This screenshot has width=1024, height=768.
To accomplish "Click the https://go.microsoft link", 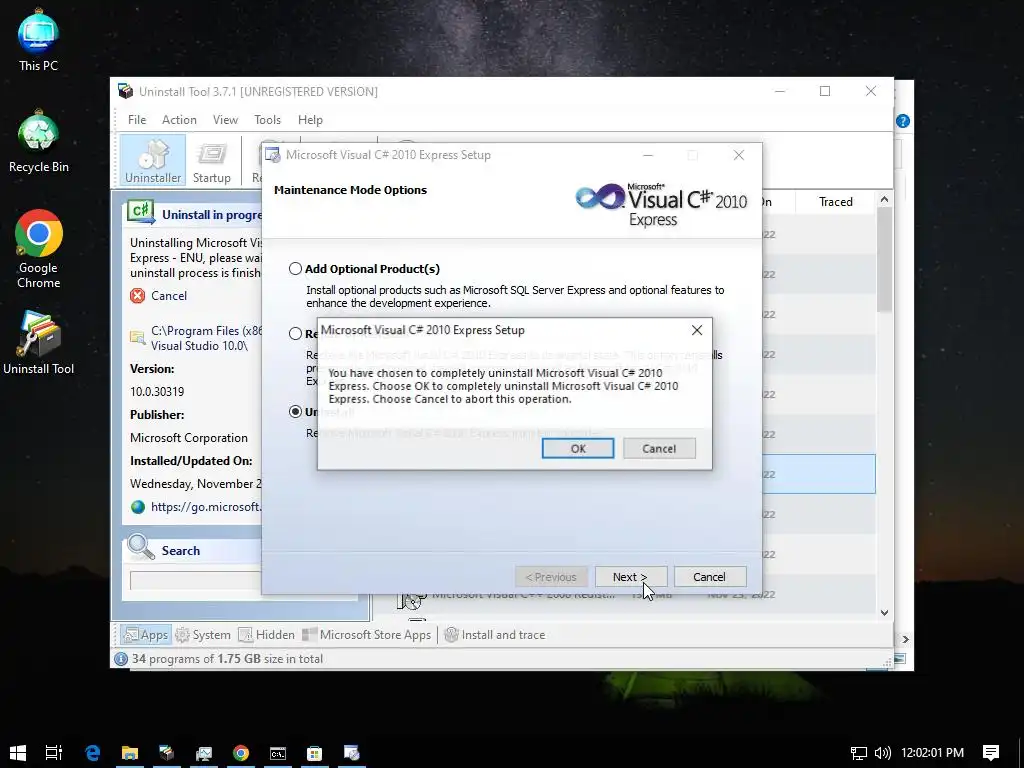I will pyautogui.click(x=206, y=507).
